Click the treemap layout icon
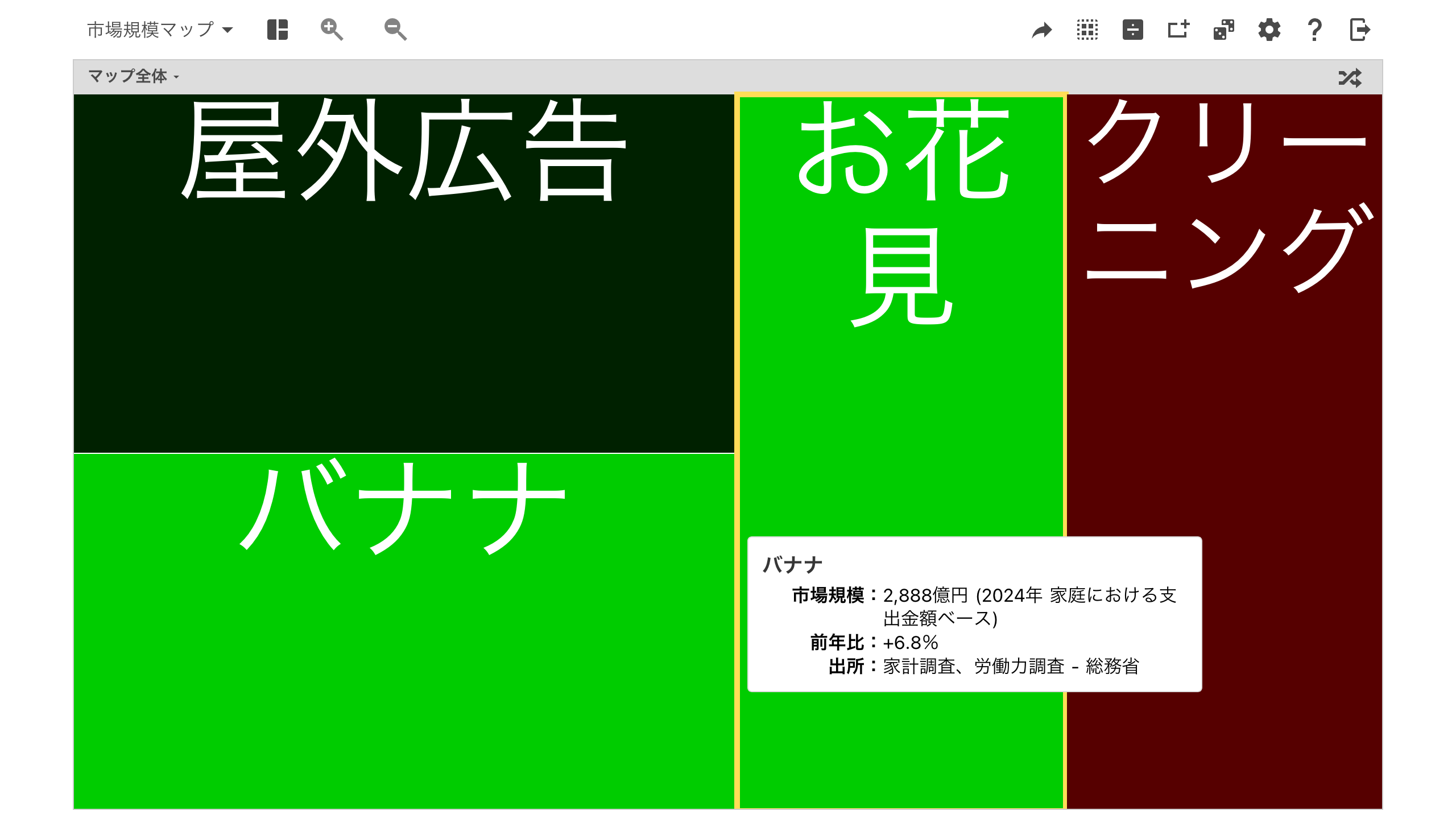 coord(278,30)
